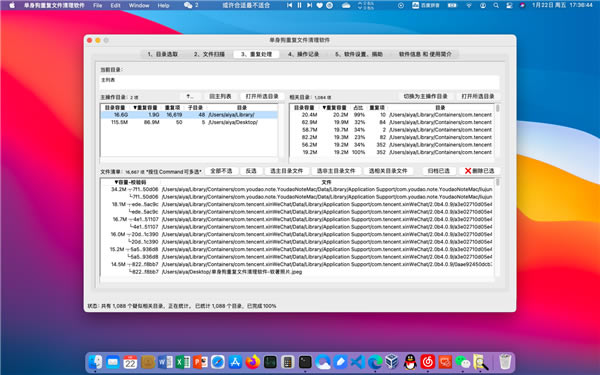The height and width of the screenshot is (375, 600).
Task: Click 打开所选目录 above the main directory list
Action: coord(262,96)
